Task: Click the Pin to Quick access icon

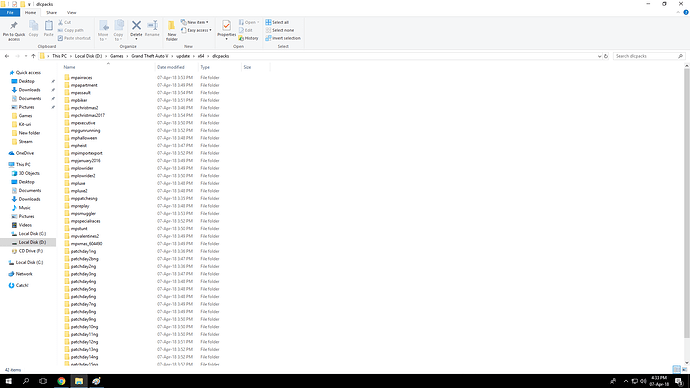Action: tap(14, 26)
